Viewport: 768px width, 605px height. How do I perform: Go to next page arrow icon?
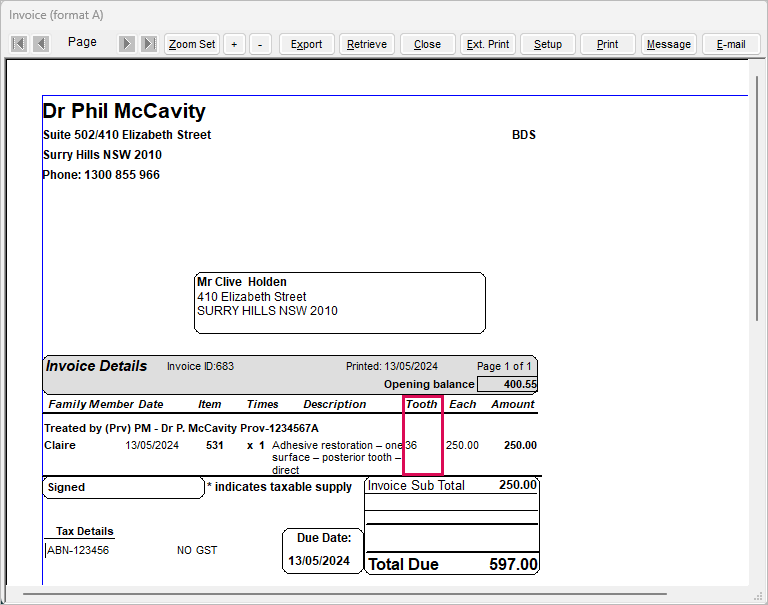point(126,44)
